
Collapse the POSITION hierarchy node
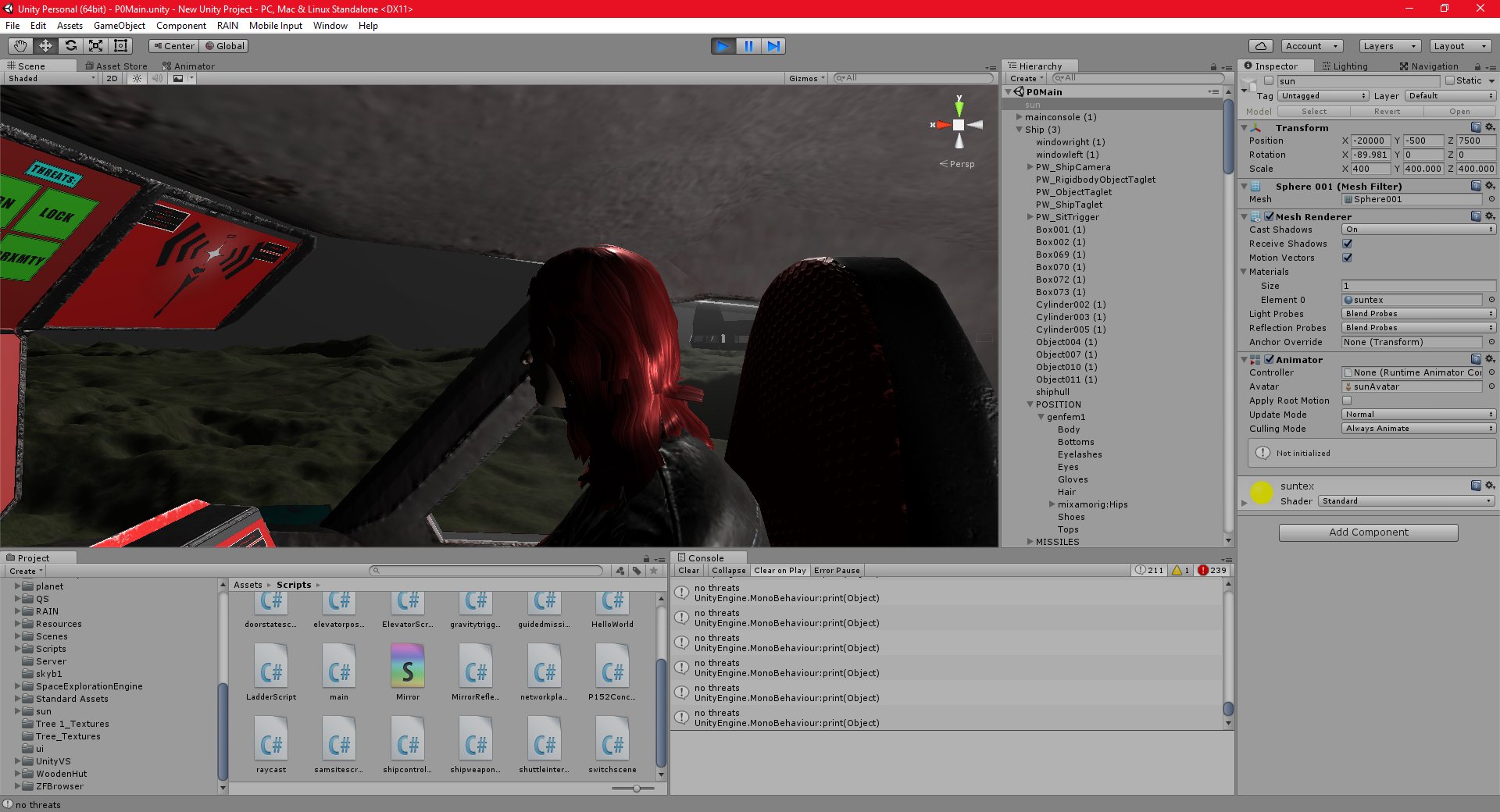click(1030, 404)
